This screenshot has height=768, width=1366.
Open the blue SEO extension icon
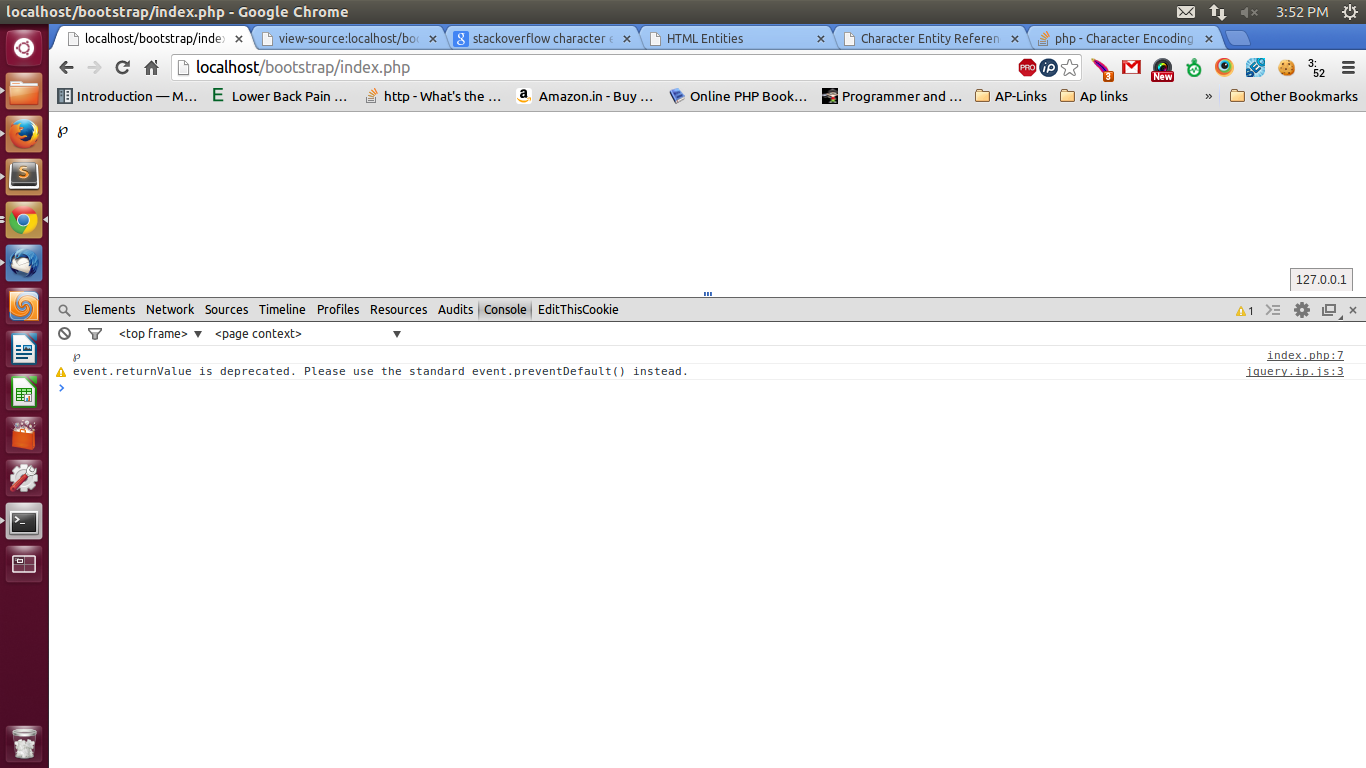coord(1255,67)
